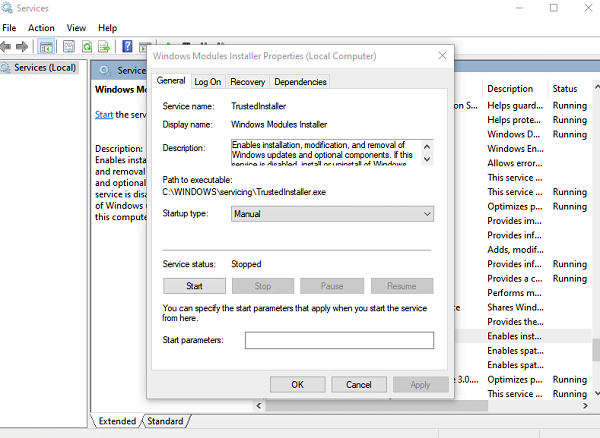Click the Forward arrow in Services toolbar
600x438 pixels.
[22, 47]
